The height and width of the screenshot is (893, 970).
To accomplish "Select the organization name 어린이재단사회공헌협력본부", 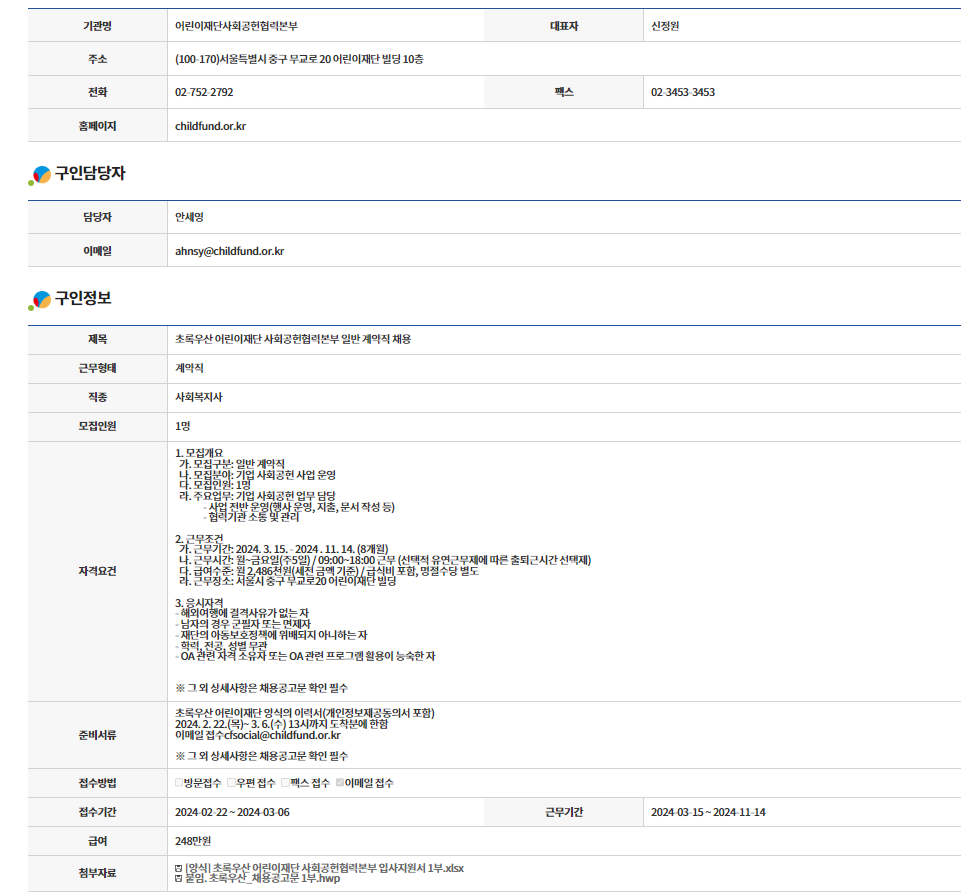I will click(236, 26).
